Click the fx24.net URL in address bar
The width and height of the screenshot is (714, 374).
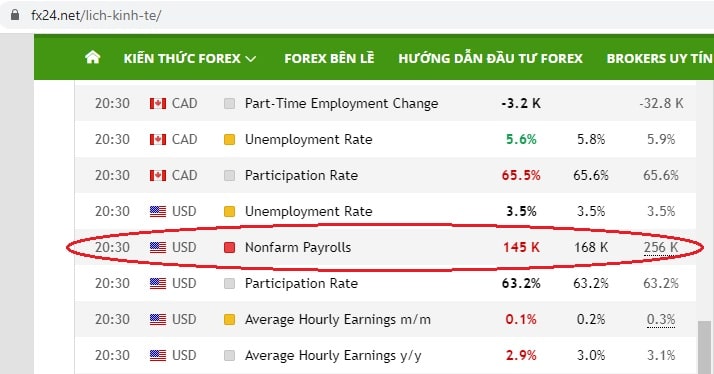[x=96, y=15]
